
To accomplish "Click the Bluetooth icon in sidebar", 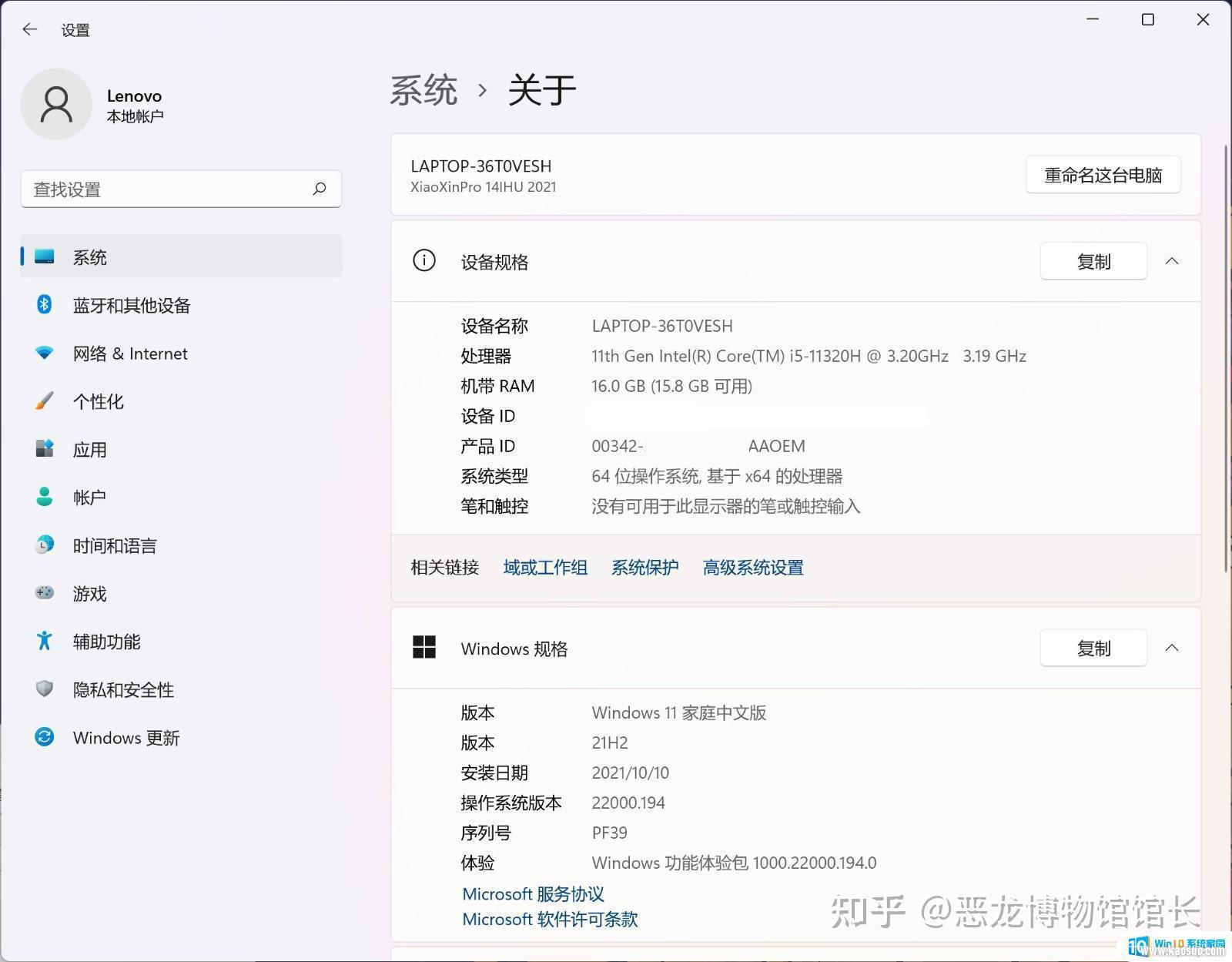I will [x=45, y=304].
